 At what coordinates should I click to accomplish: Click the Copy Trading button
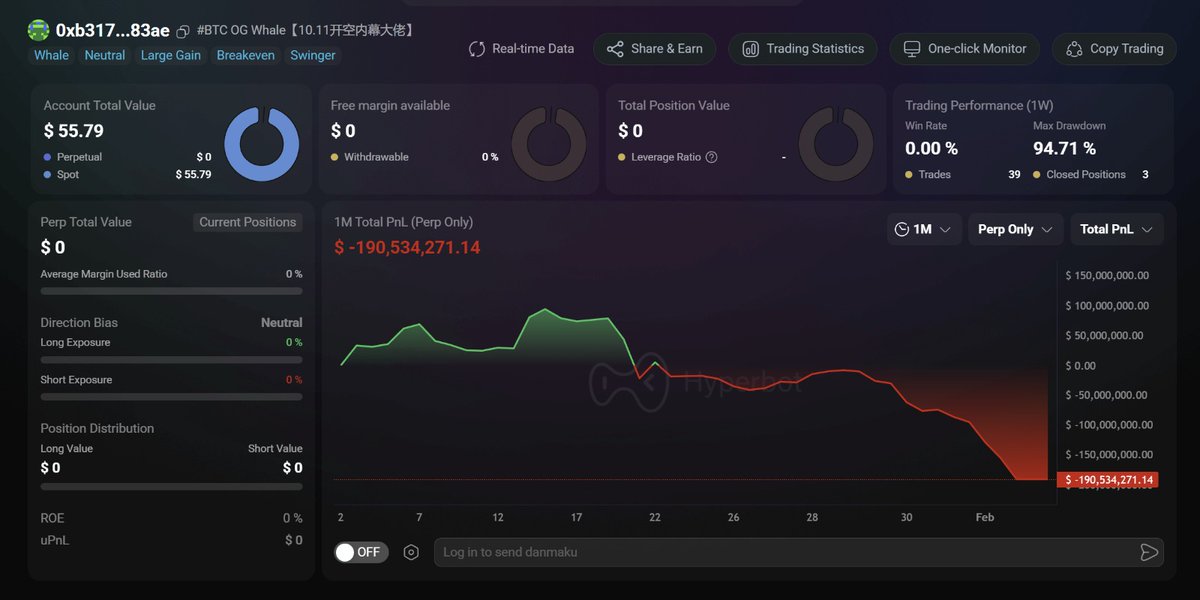[x=1114, y=49]
